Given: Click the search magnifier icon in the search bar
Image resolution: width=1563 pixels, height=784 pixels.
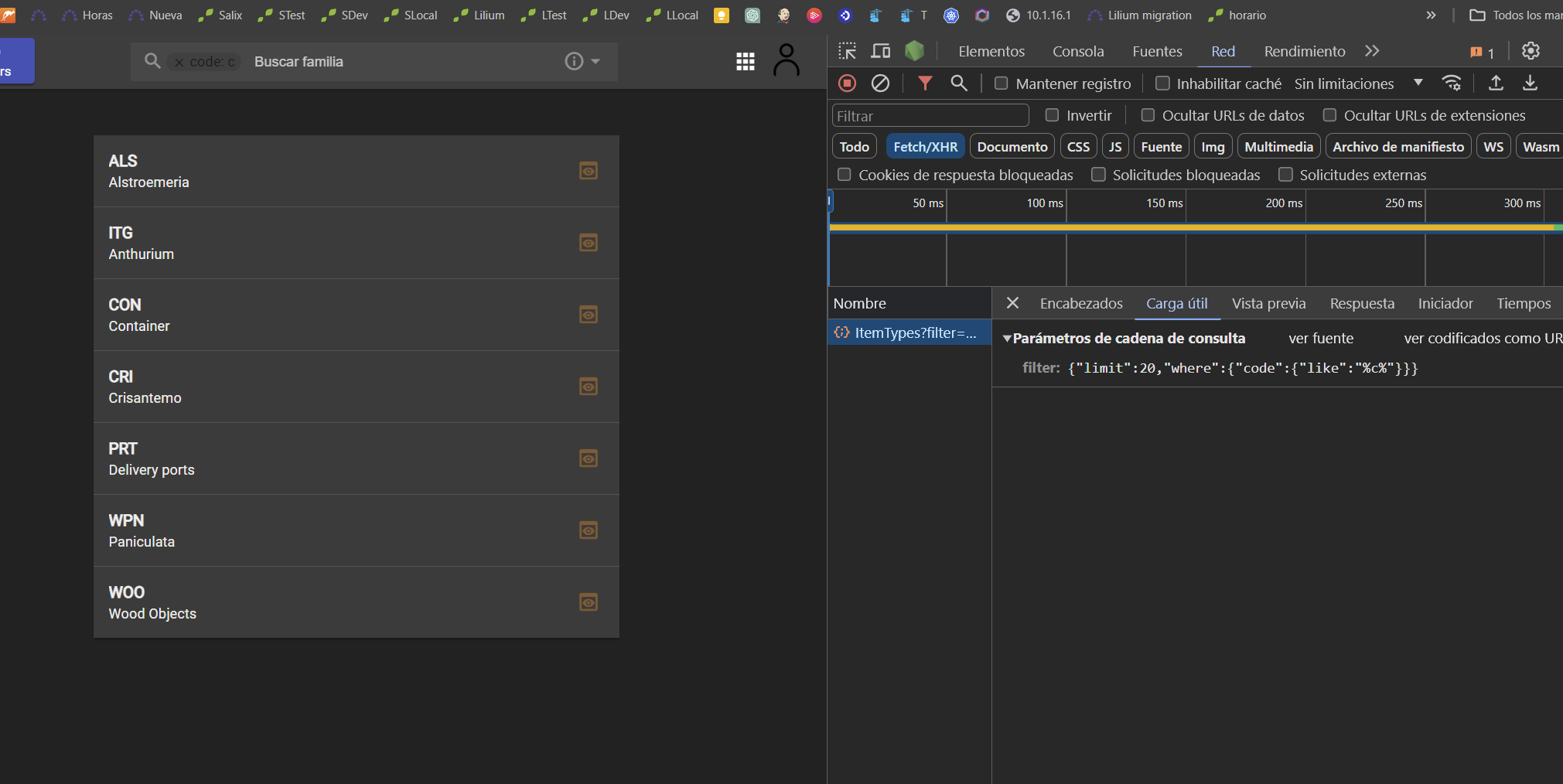Looking at the screenshot, I should (152, 61).
